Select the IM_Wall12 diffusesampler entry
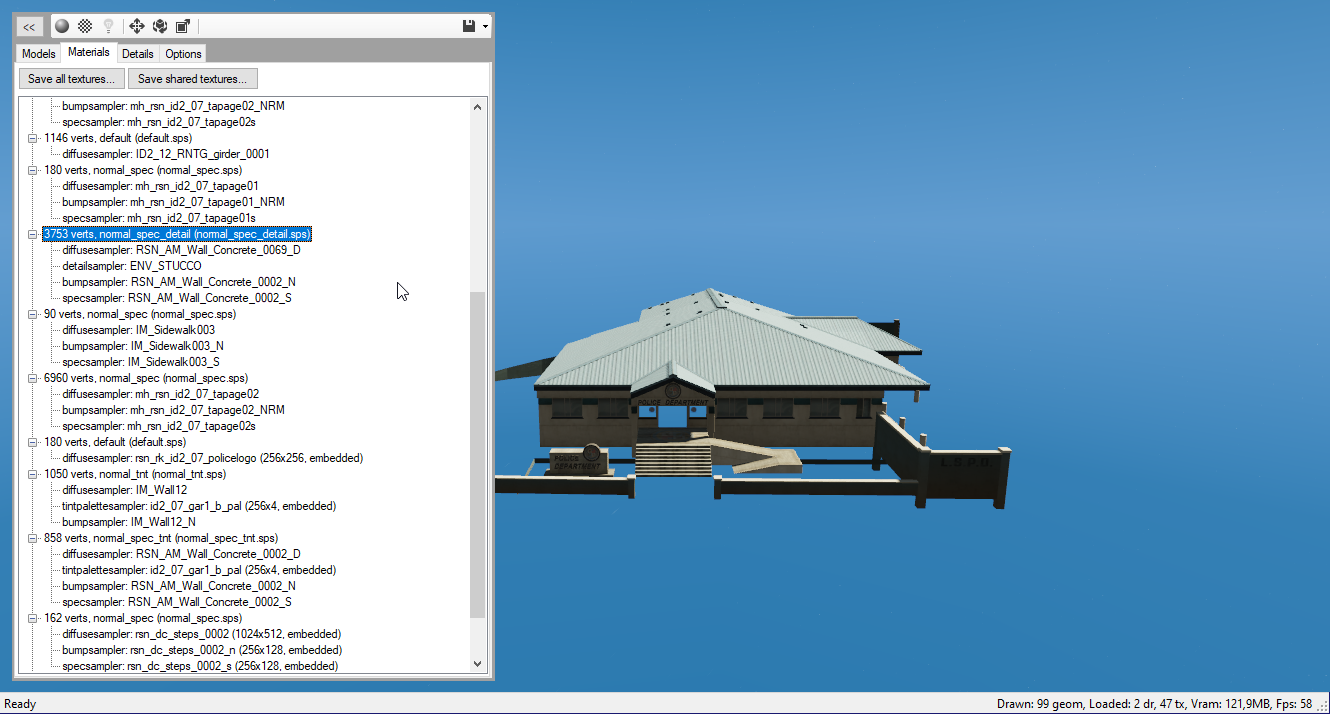The height and width of the screenshot is (714, 1330). coord(122,490)
